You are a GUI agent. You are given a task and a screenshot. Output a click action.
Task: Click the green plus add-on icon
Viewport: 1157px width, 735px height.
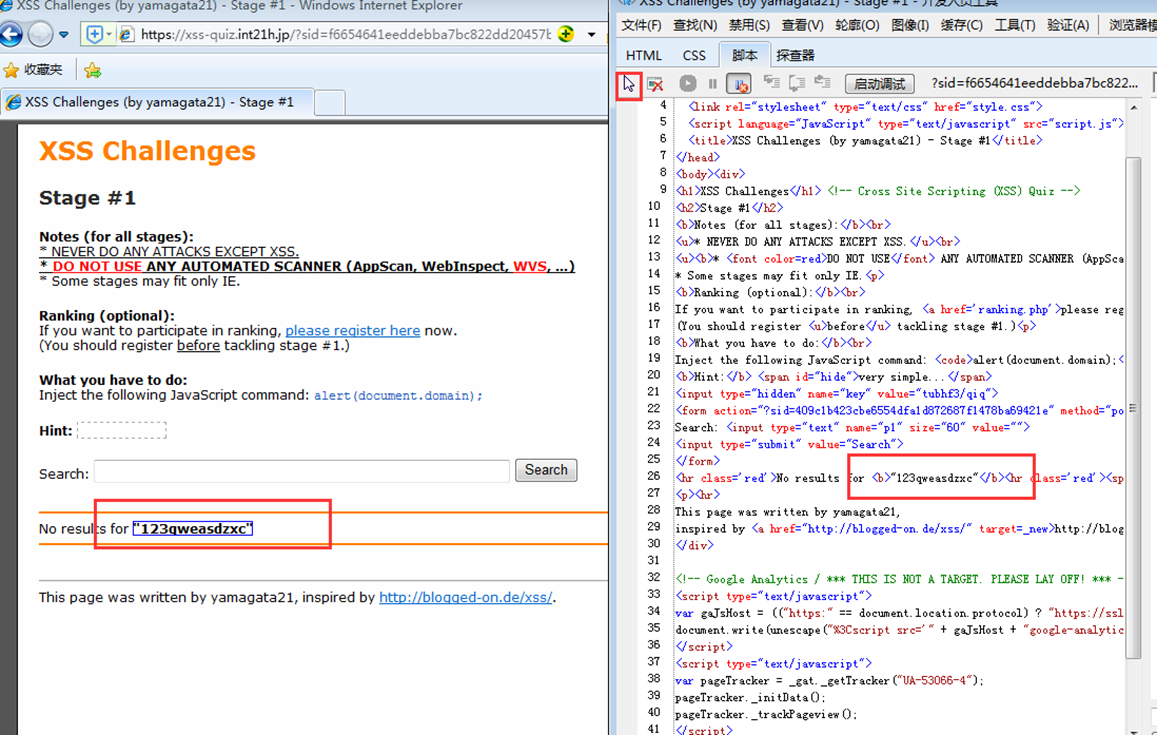pyautogui.click(x=566, y=34)
